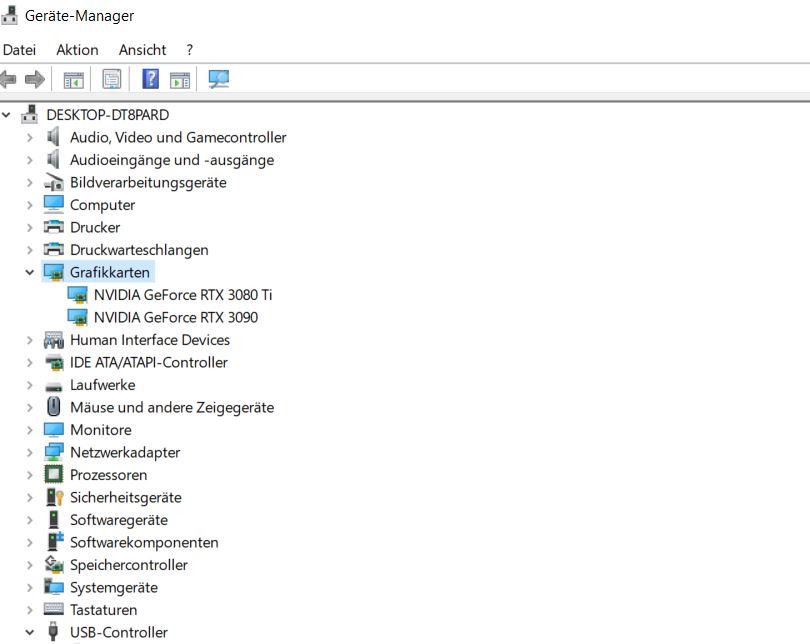Open the Datei menu
This screenshot has width=810, height=644.
pos(19,50)
